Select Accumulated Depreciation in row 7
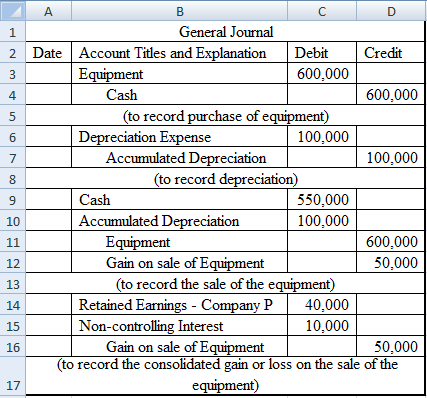The height and width of the screenshot is (398, 427). point(180,158)
